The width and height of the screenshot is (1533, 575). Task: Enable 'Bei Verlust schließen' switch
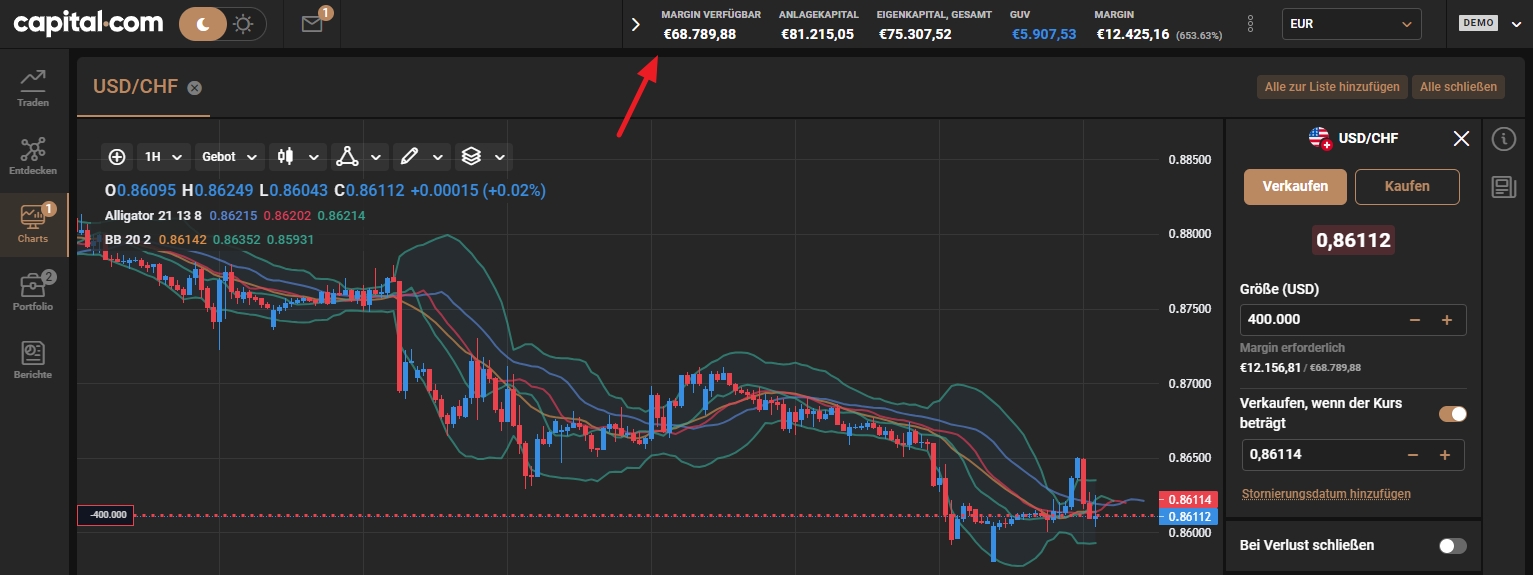[1452, 546]
